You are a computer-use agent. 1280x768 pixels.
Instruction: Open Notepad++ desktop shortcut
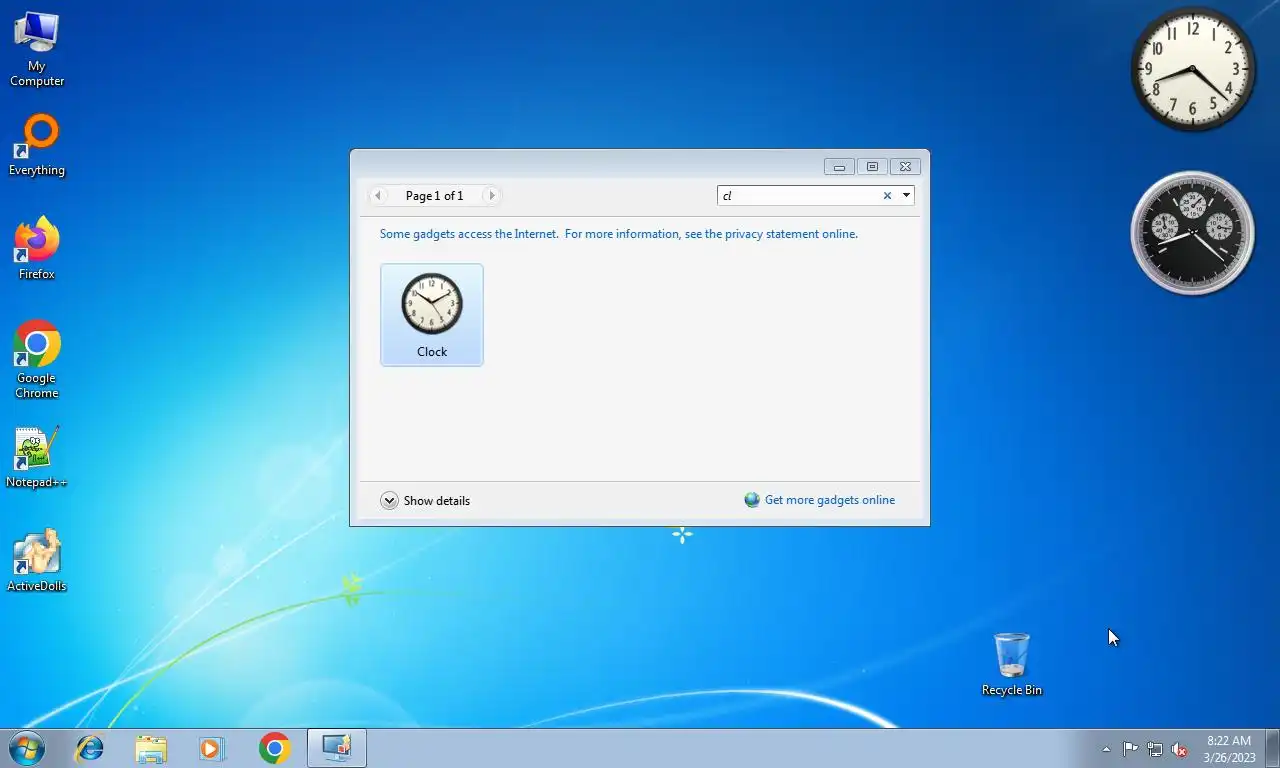coord(37,458)
